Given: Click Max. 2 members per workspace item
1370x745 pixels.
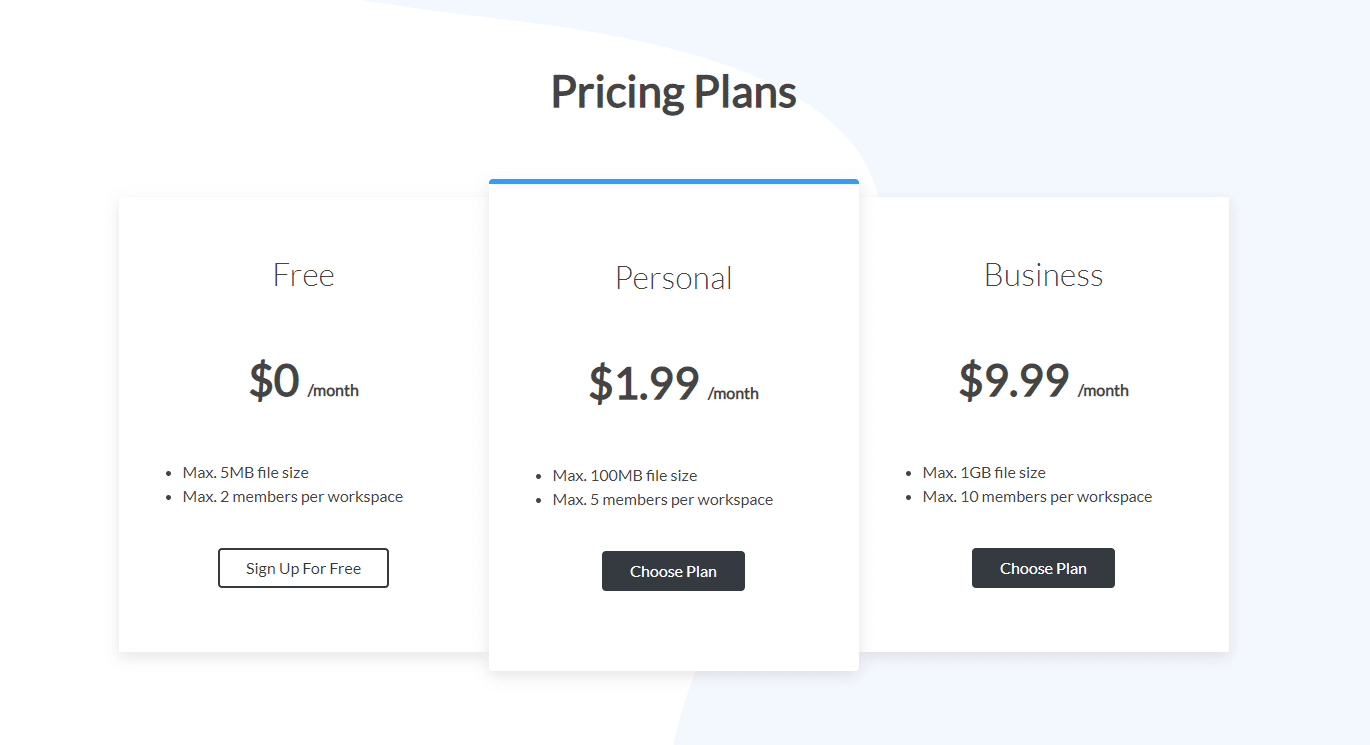Looking at the screenshot, I should [x=293, y=496].
